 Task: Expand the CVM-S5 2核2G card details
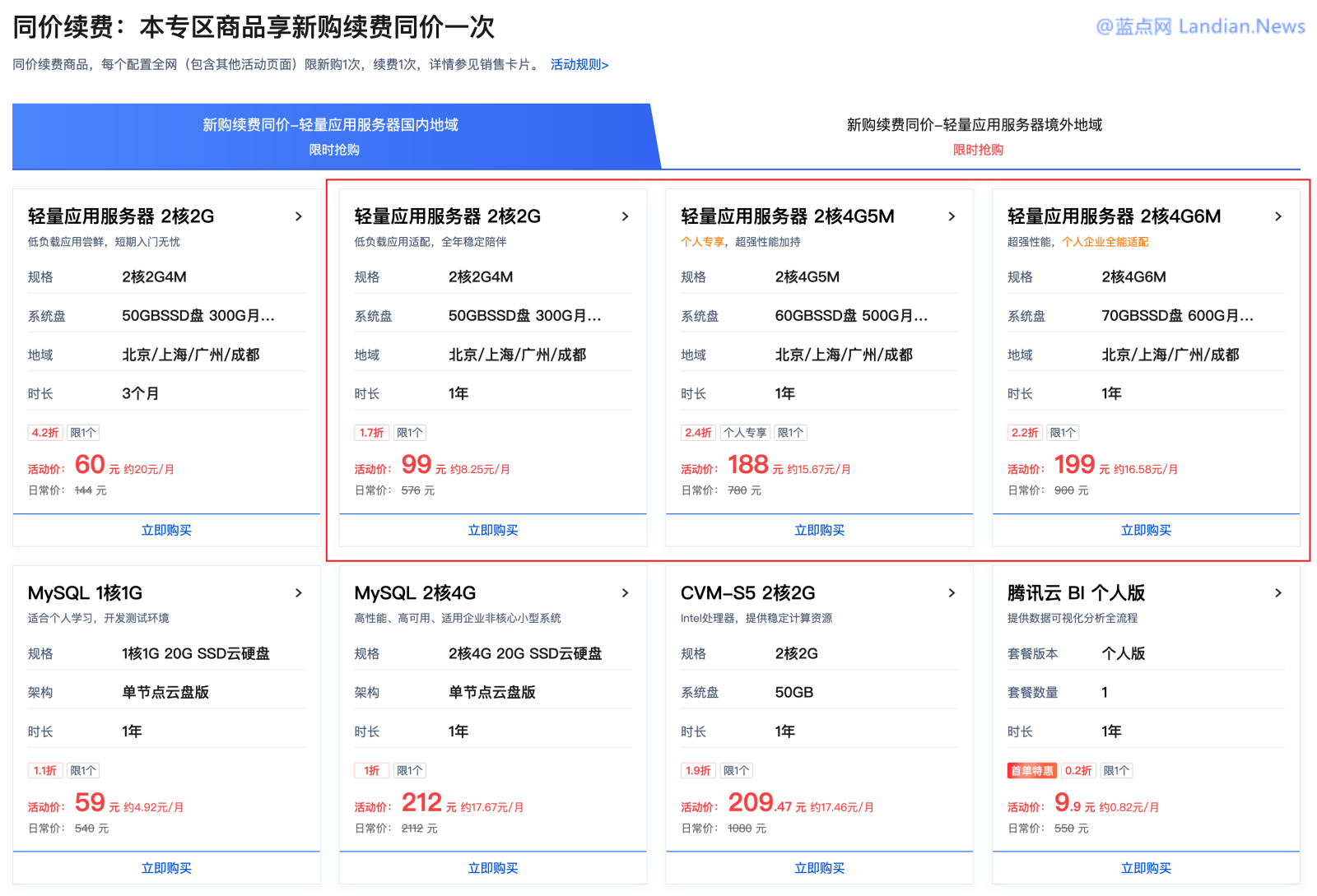tap(952, 592)
